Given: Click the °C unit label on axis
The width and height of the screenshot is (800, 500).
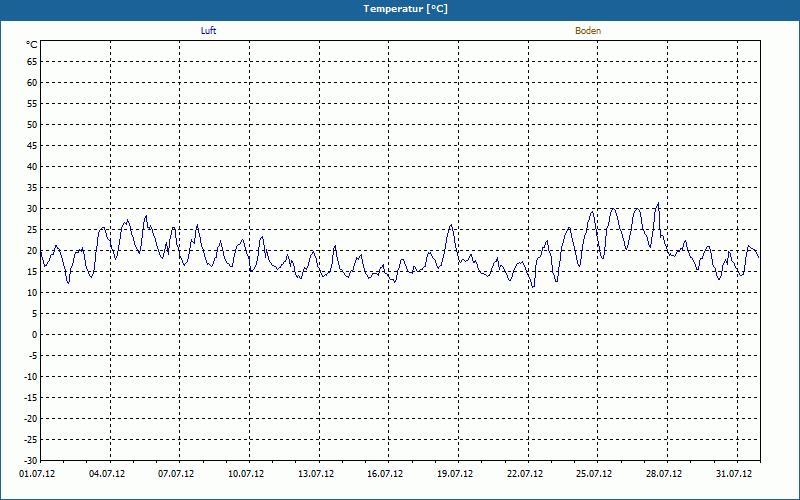Looking at the screenshot, I should [32, 45].
